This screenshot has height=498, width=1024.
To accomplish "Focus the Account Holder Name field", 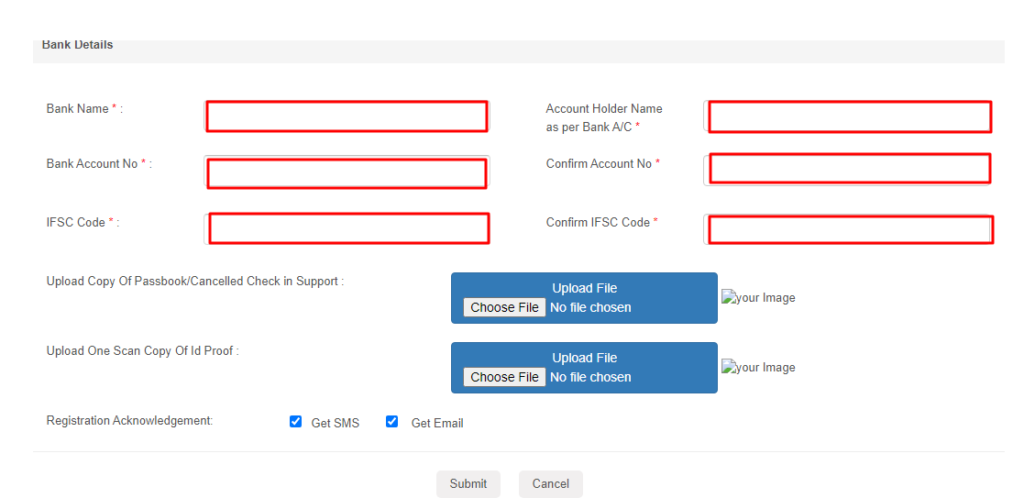I will (x=848, y=116).
